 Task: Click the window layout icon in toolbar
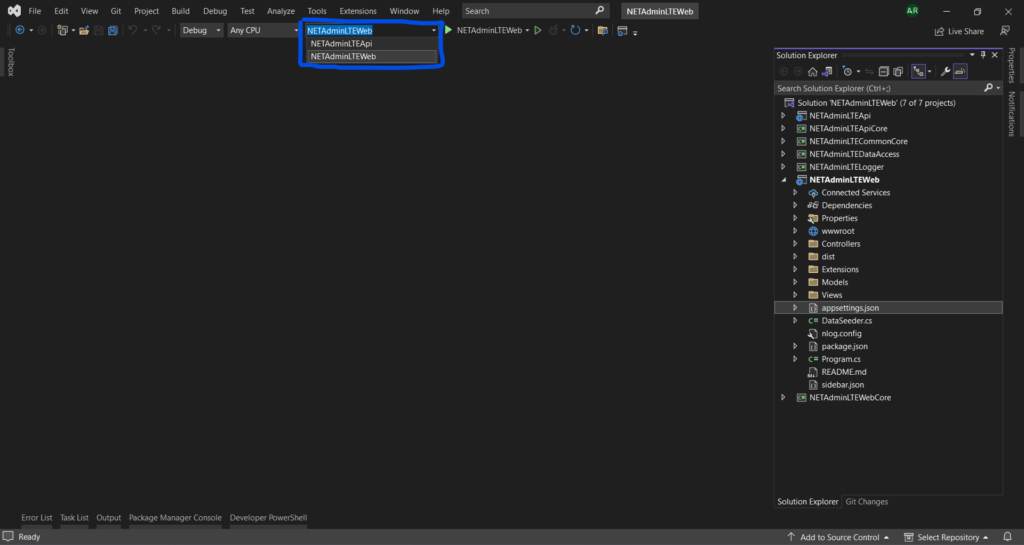pyautogui.click(x=622, y=31)
